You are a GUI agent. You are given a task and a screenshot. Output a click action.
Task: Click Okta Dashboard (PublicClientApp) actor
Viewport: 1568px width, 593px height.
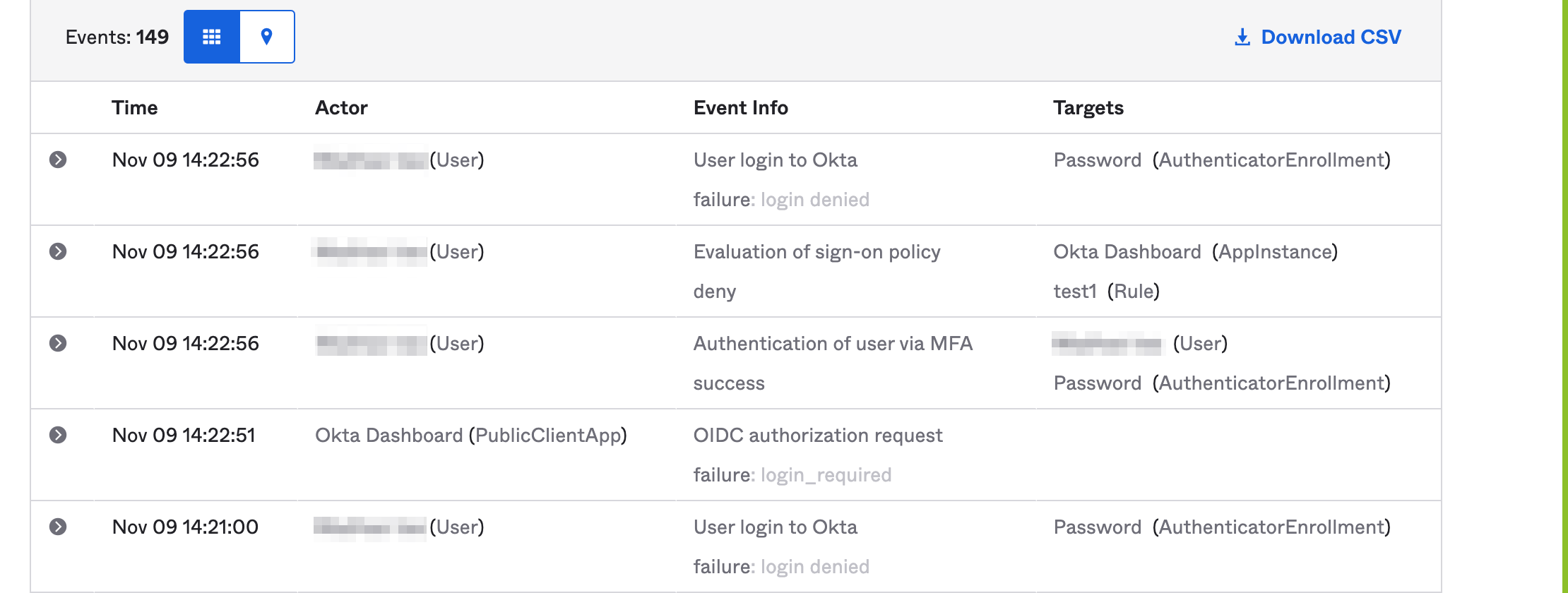click(x=470, y=436)
